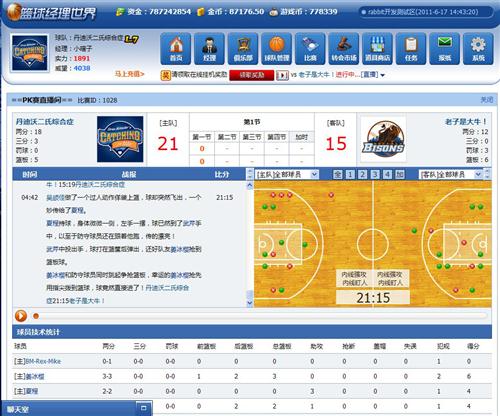Click commentary scrollbar down arrow

click(x=250, y=303)
